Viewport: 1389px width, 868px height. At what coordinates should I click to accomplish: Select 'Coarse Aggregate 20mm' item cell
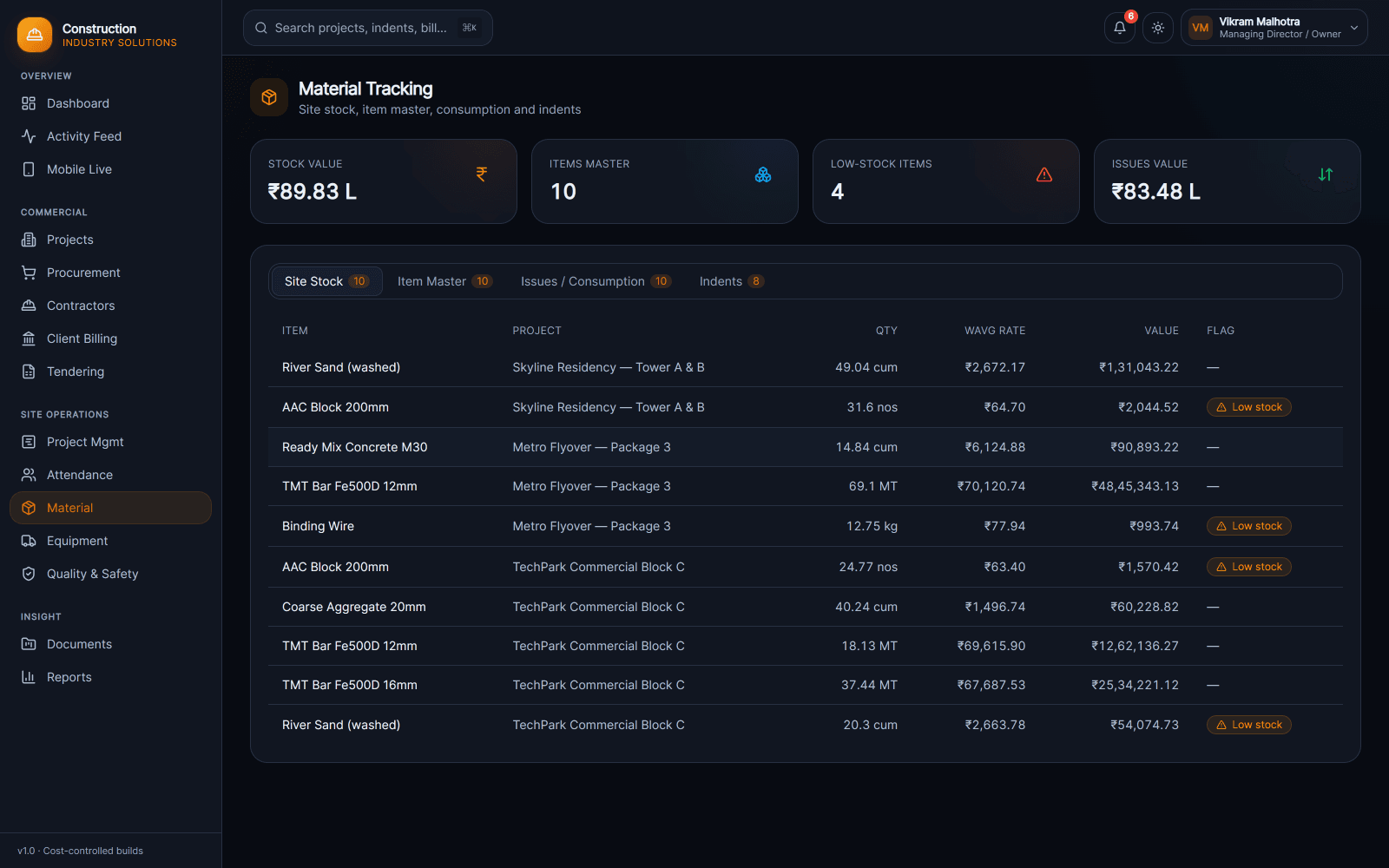coord(354,607)
